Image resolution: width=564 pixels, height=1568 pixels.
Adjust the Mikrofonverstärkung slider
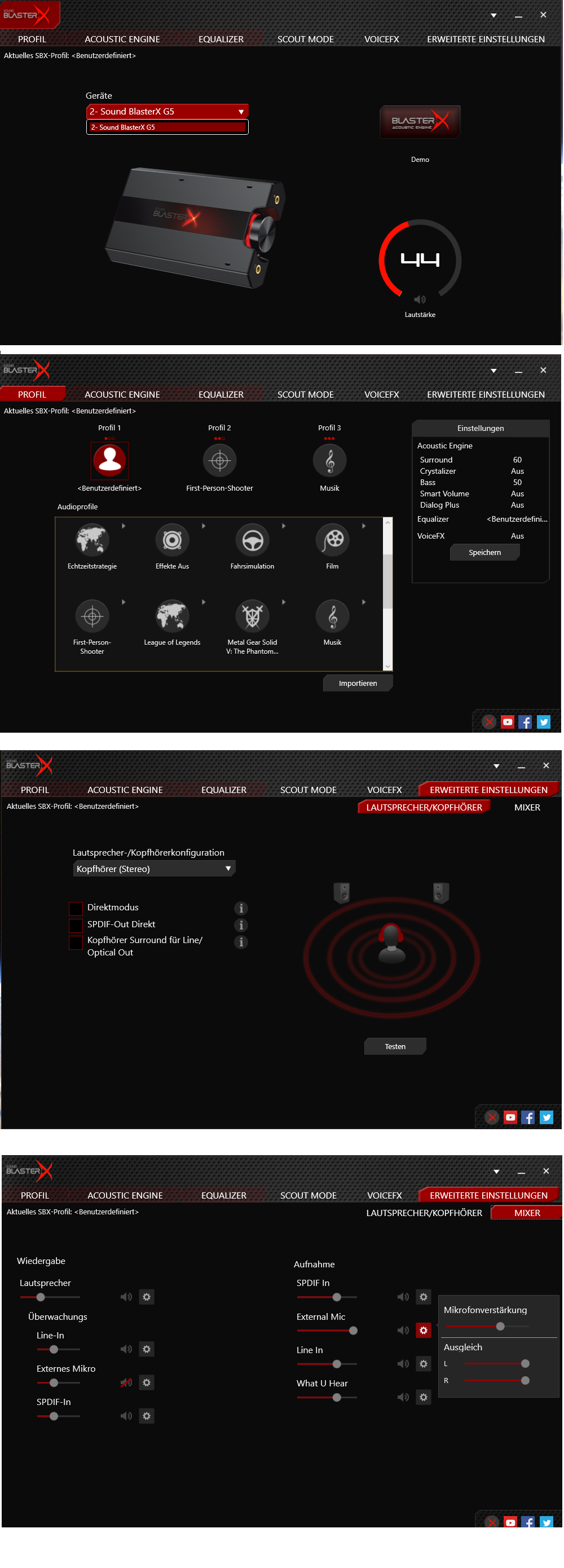[488, 1327]
